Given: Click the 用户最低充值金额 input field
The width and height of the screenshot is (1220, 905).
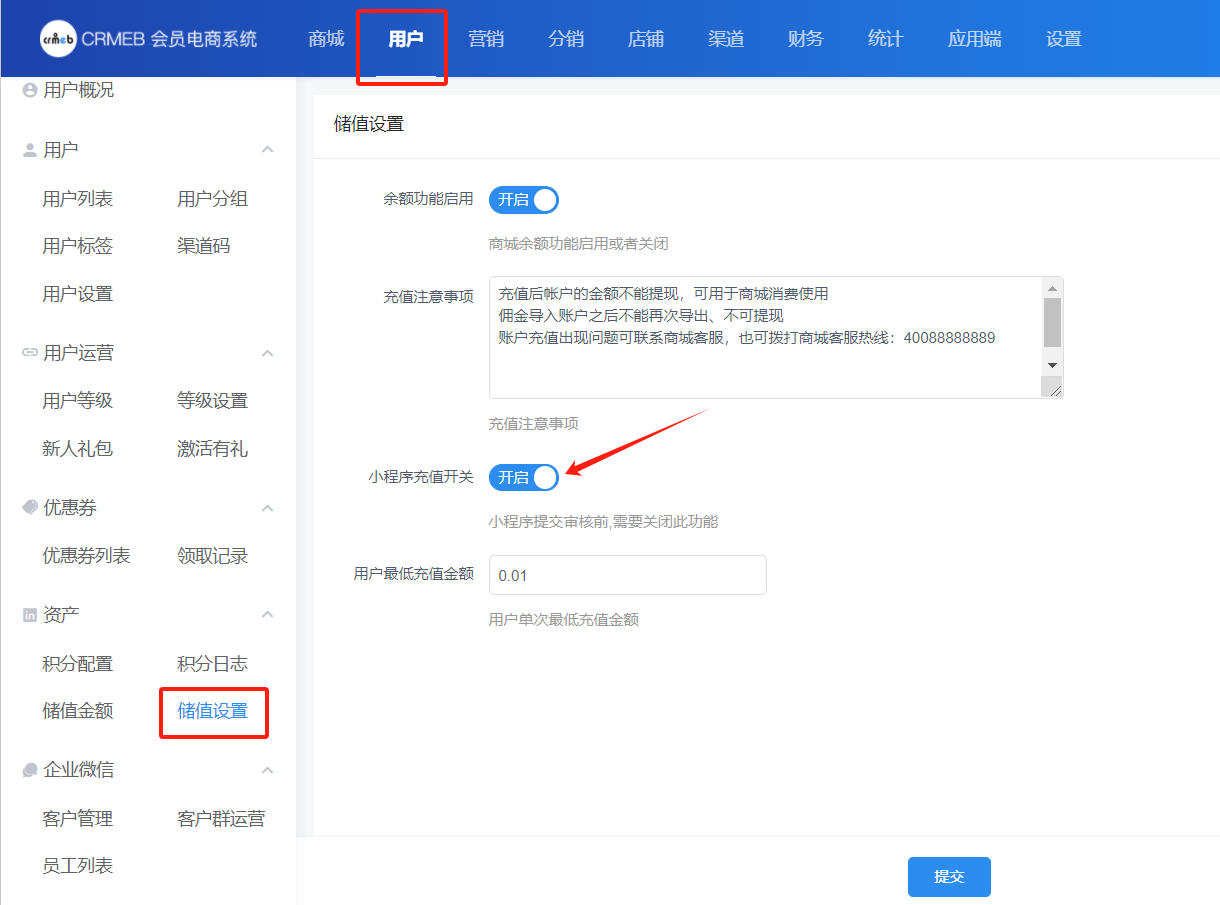Looking at the screenshot, I should 627,575.
